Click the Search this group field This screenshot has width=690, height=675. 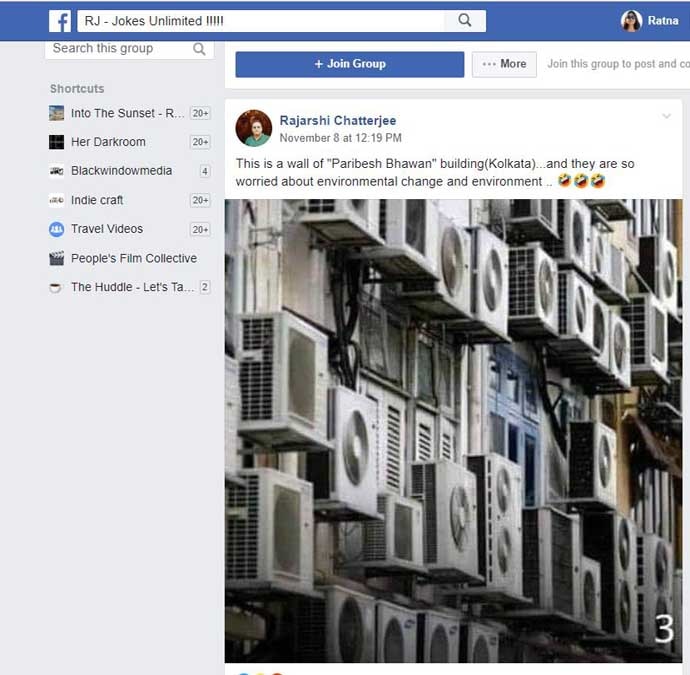tap(118, 49)
